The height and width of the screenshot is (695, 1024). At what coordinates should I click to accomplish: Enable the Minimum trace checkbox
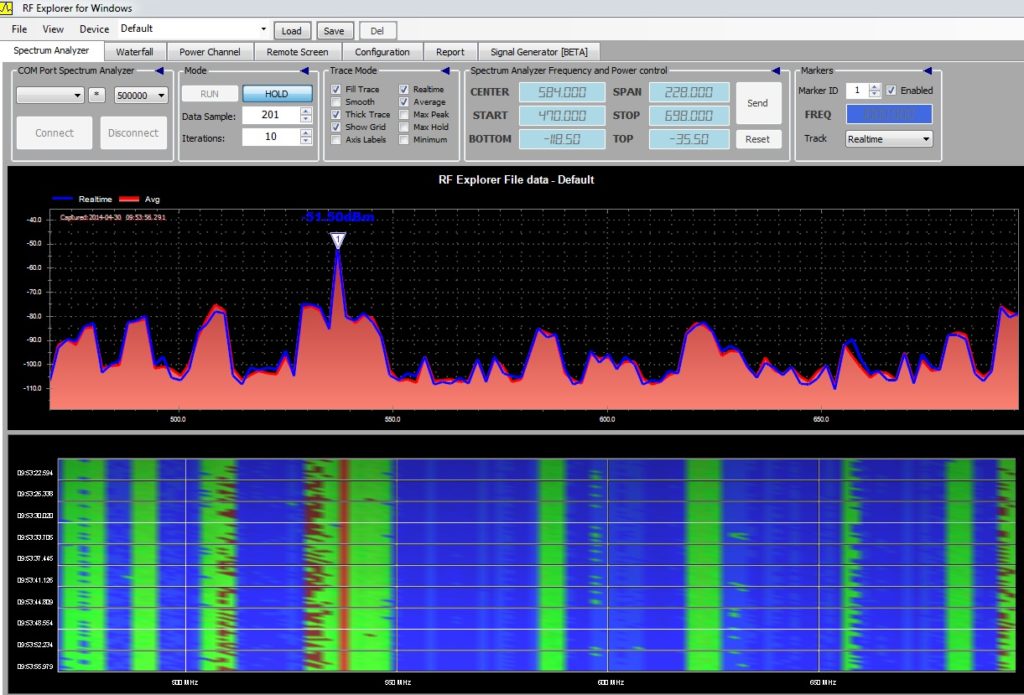pyautogui.click(x=404, y=140)
